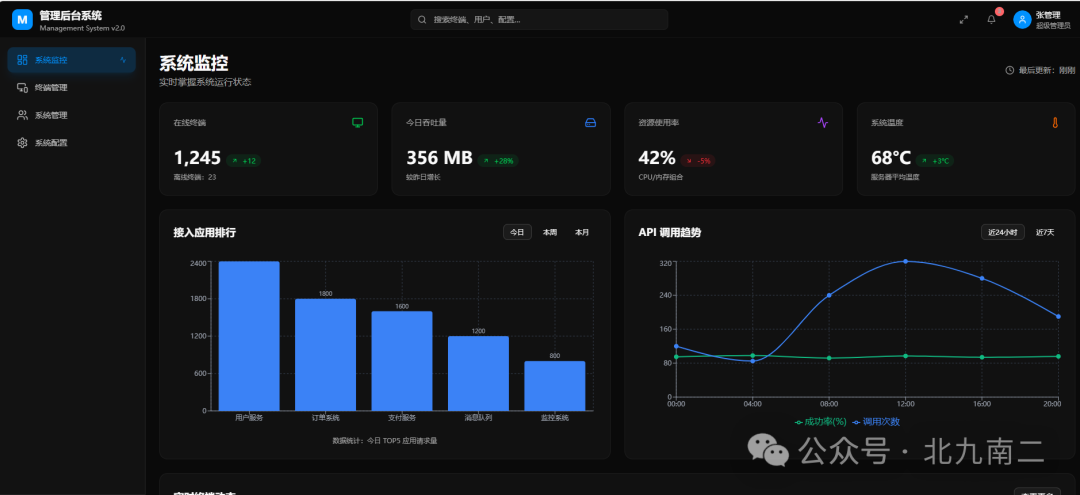Click the search magnifier icon

click(422, 20)
